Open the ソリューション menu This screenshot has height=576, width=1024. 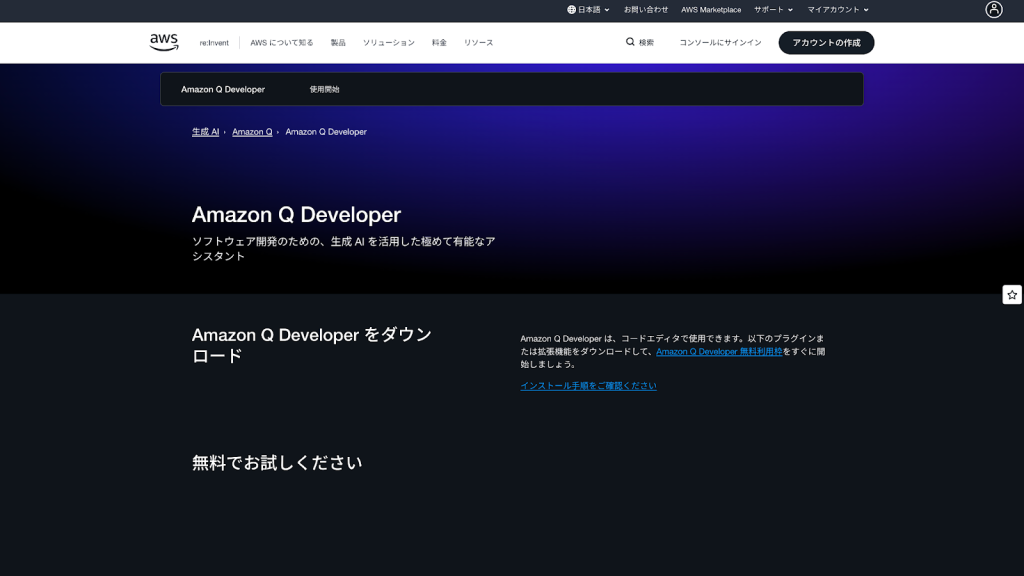[388, 43]
